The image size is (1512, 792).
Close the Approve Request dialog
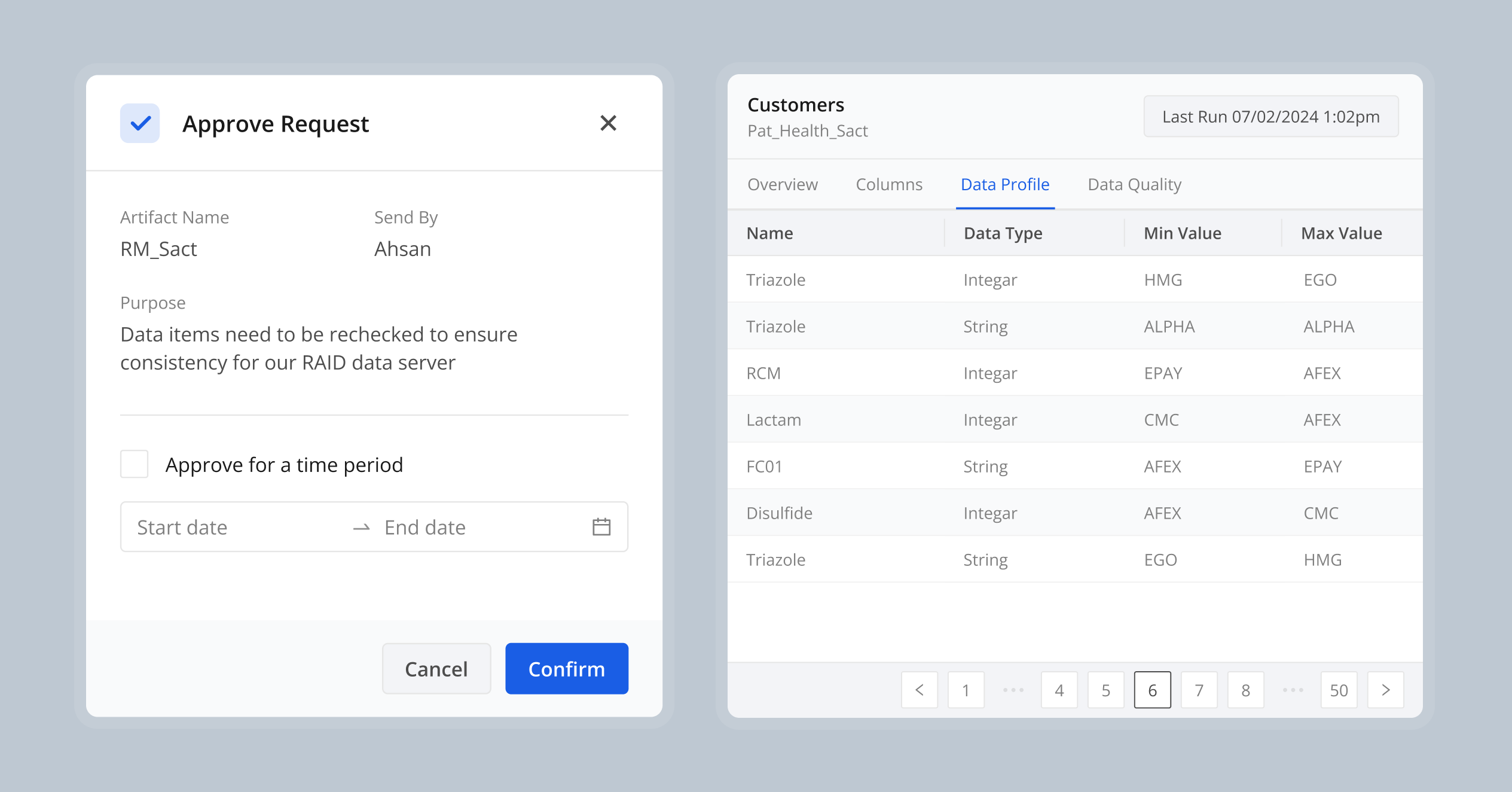click(x=608, y=123)
